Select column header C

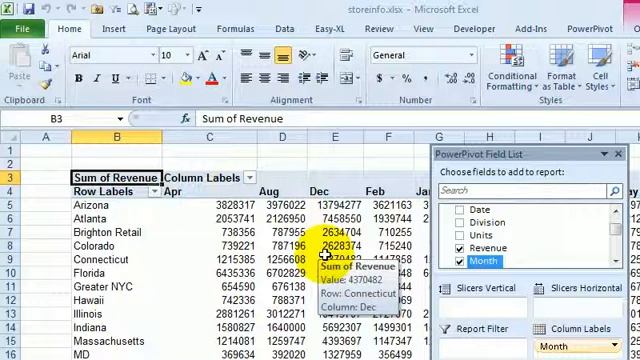pos(210,137)
